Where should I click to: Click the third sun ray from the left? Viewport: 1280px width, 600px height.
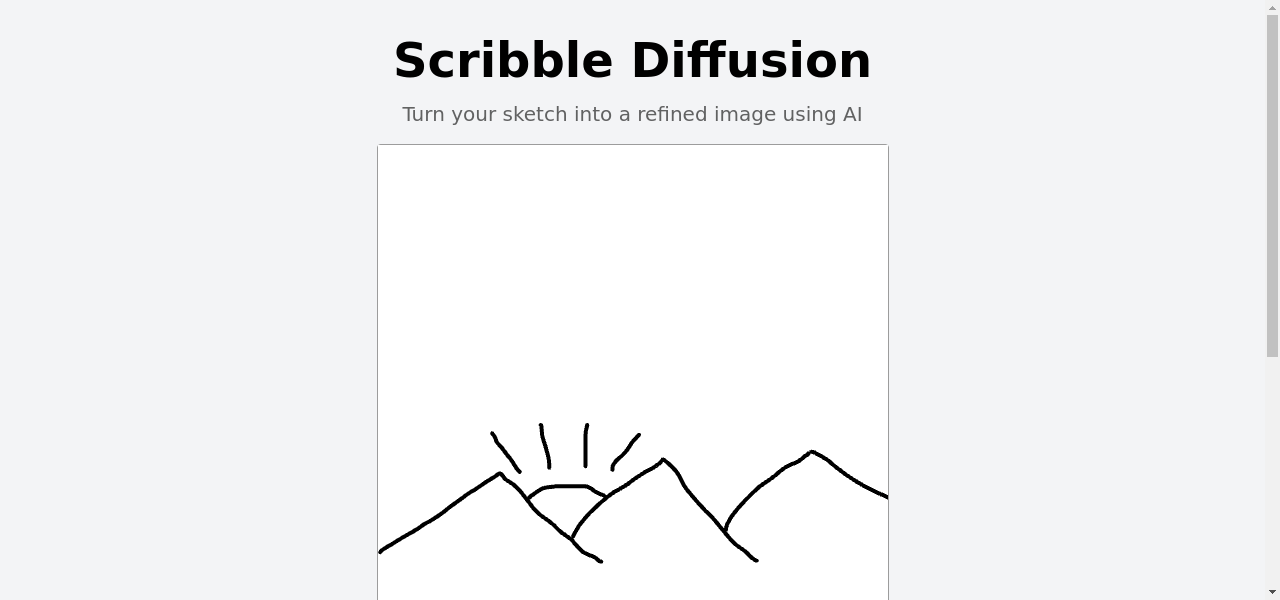coord(586,445)
